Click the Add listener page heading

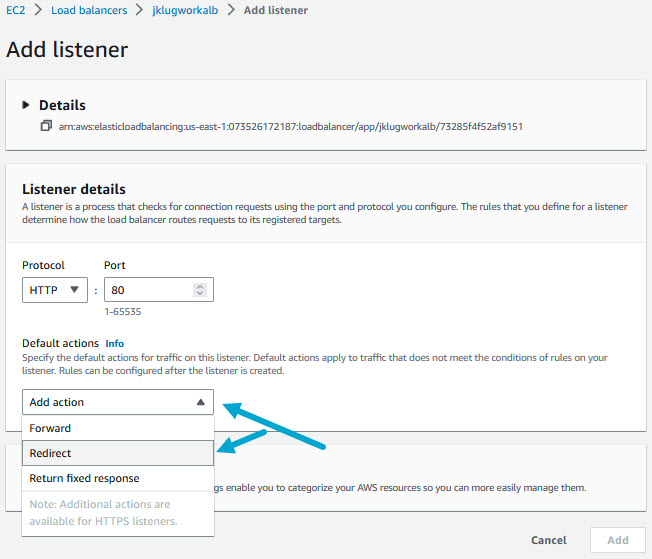(x=67, y=49)
